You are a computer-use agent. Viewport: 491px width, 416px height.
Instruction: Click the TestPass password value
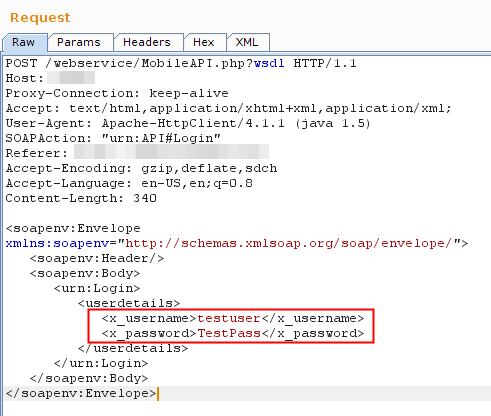pyautogui.click(x=229, y=333)
